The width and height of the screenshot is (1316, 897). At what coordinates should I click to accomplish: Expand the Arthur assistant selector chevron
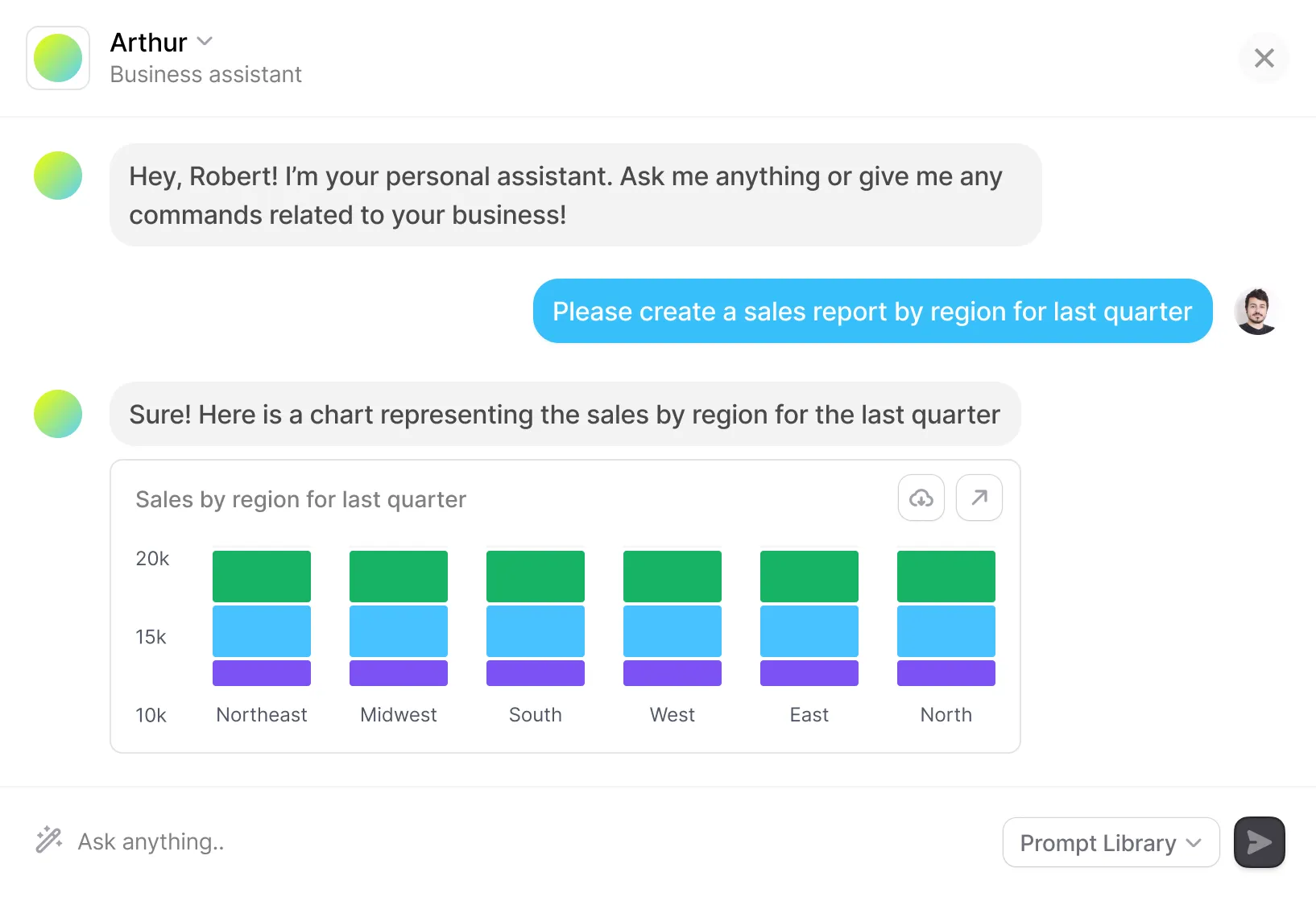tap(205, 41)
